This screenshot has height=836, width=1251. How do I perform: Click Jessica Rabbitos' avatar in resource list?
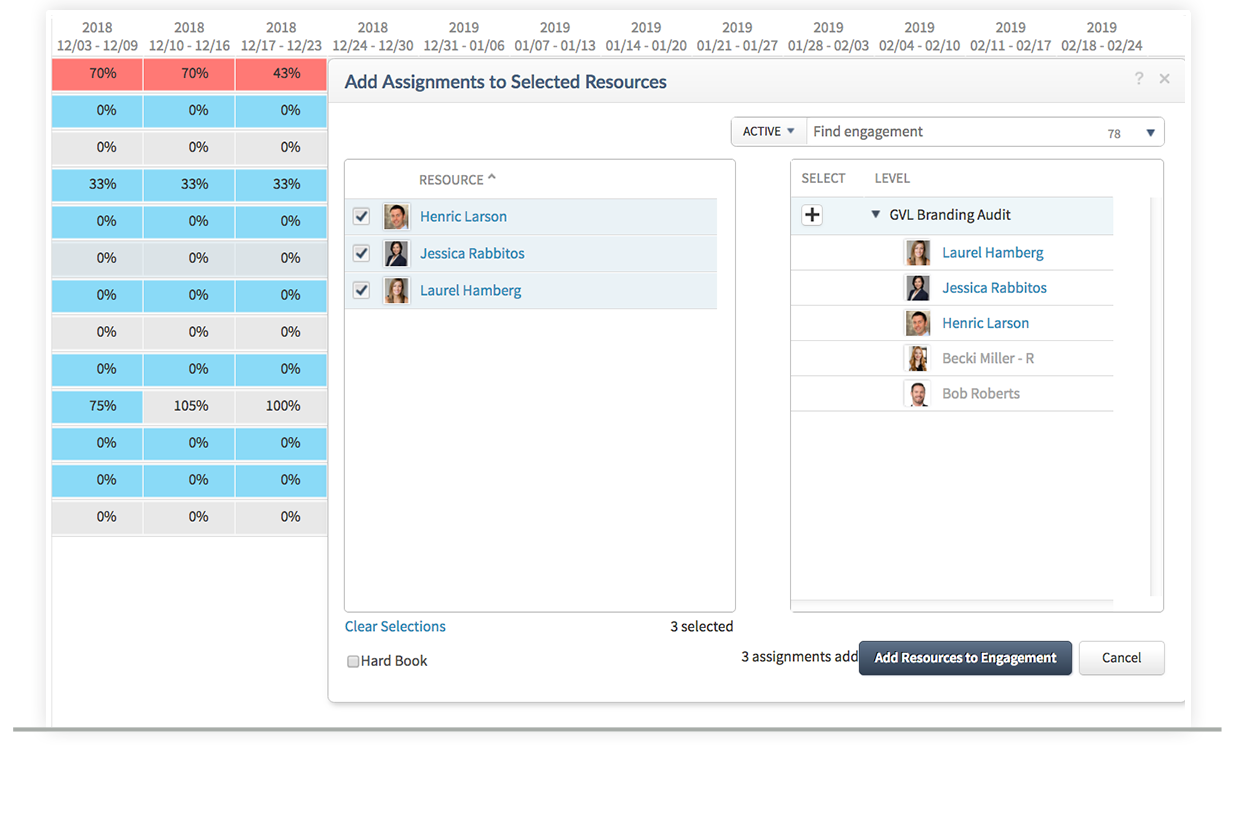coord(396,254)
